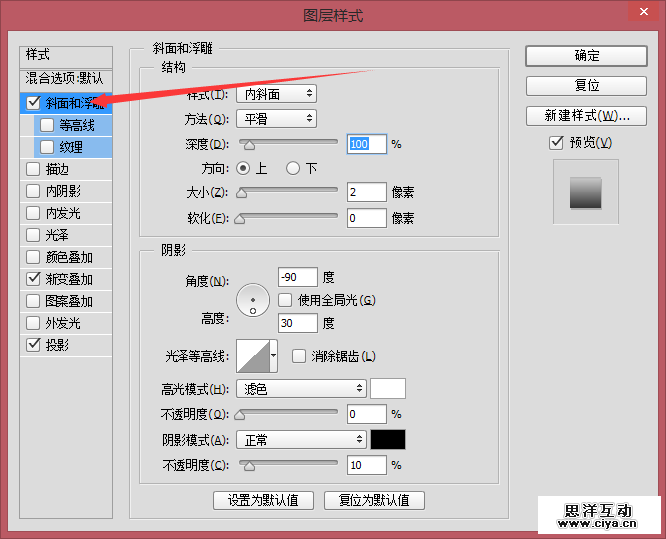This screenshot has width=666, height=539.
Task: Select the 上 direction radio button
Action: (x=243, y=169)
